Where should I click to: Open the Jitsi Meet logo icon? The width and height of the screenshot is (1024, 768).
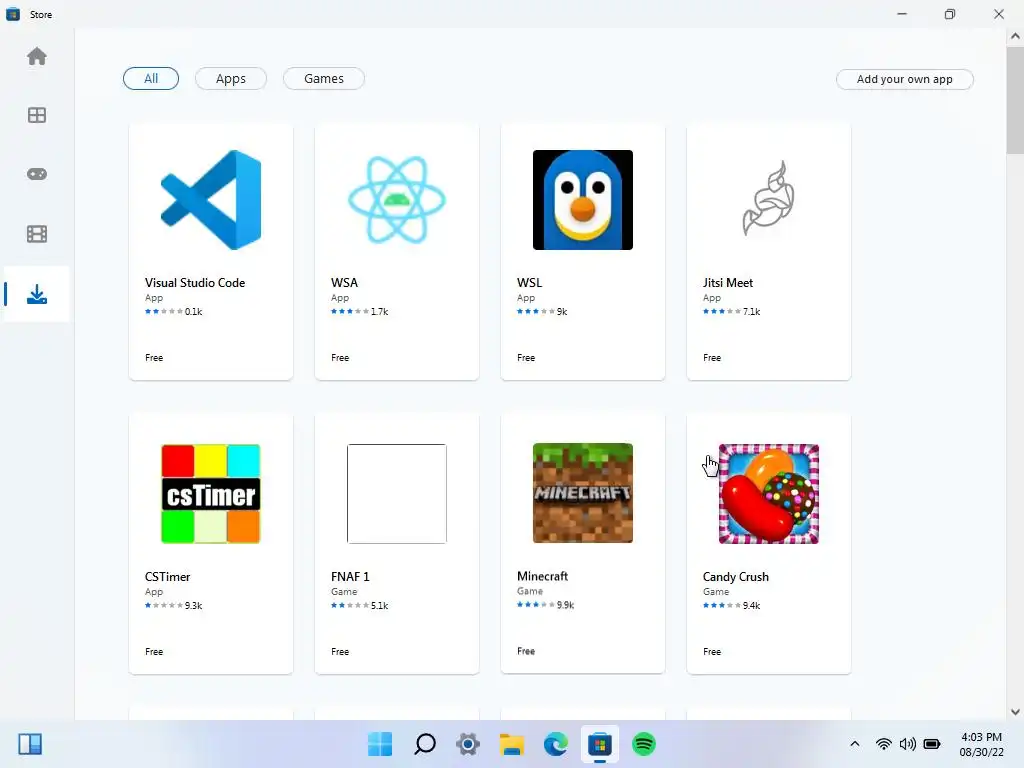(769, 198)
